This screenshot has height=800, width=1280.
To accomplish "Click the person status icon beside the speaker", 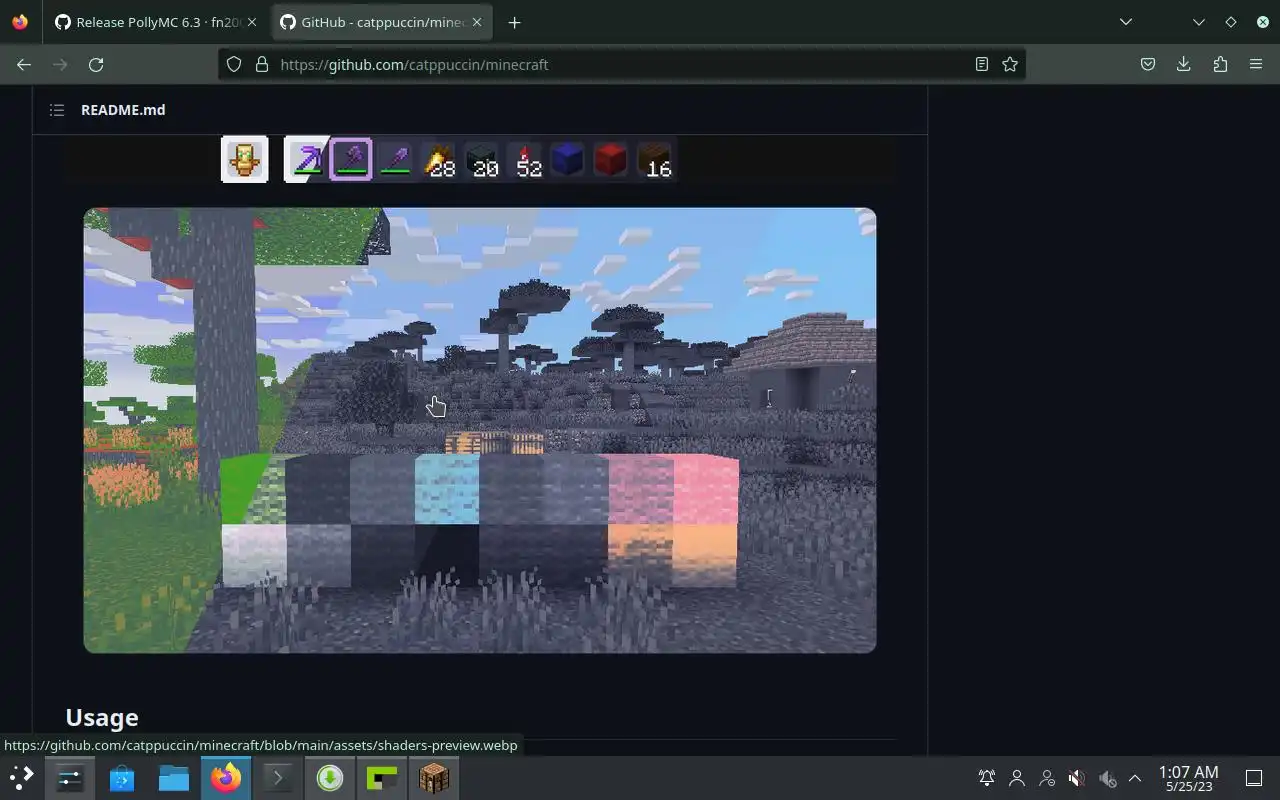I will pyautogui.click(x=1047, y=778).
